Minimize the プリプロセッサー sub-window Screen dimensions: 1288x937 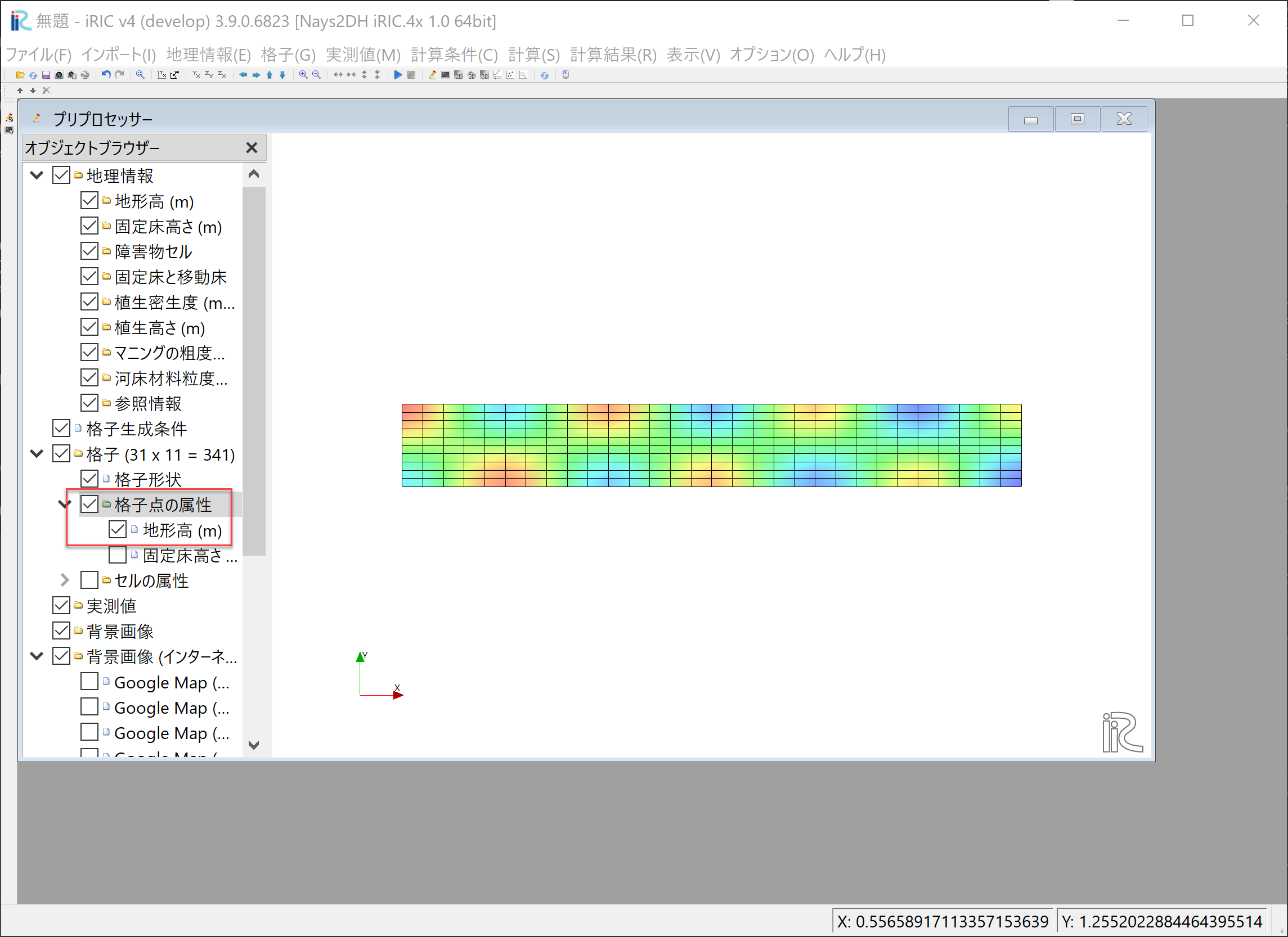click(1031, 119)
